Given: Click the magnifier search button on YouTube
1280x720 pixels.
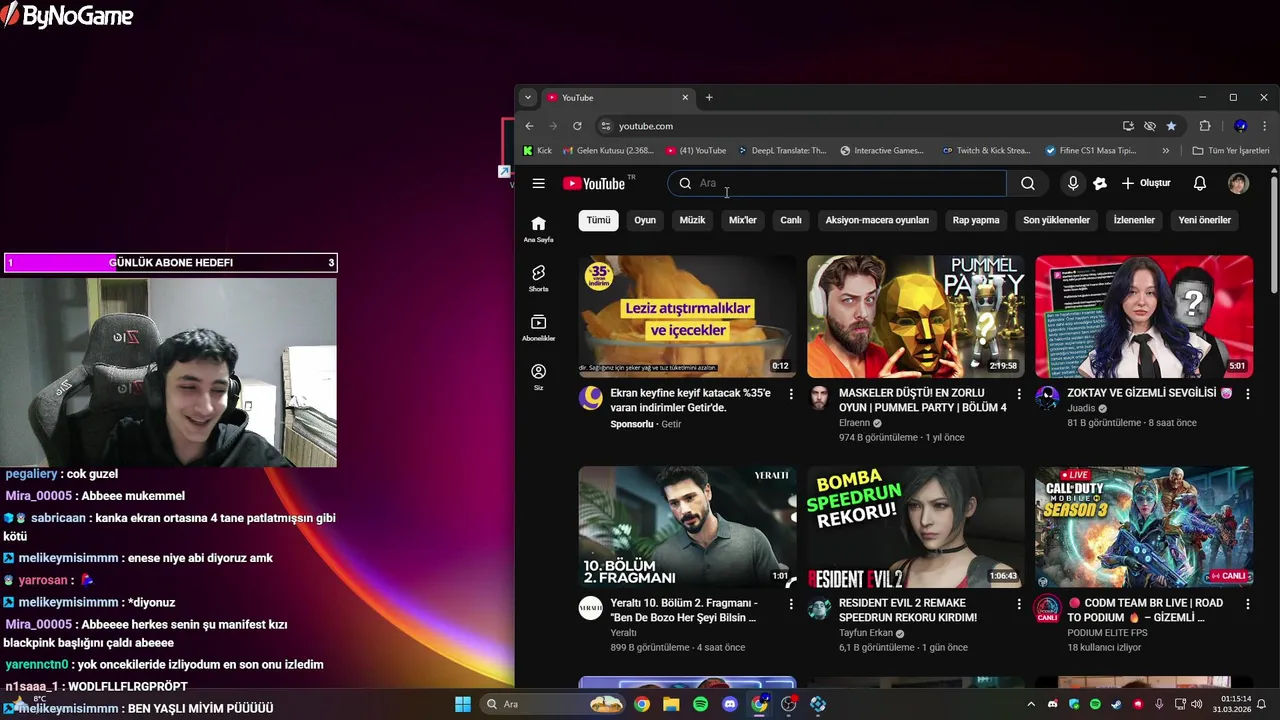Looking at the screenshot, I should point(1027,183).
